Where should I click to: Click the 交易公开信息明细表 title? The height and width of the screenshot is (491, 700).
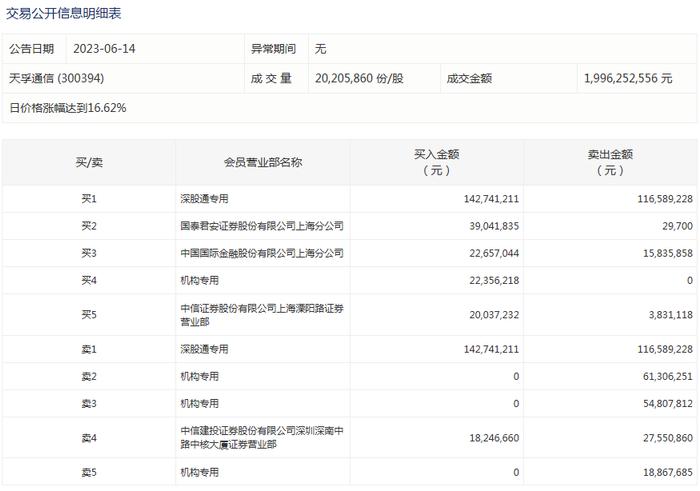point(63,13)
